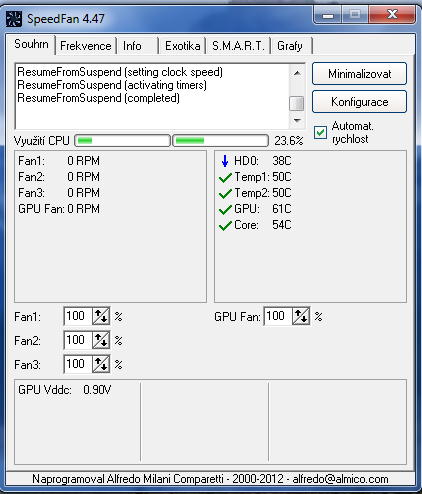Click the Fan3 percentage input field

[x=78, y=364]
